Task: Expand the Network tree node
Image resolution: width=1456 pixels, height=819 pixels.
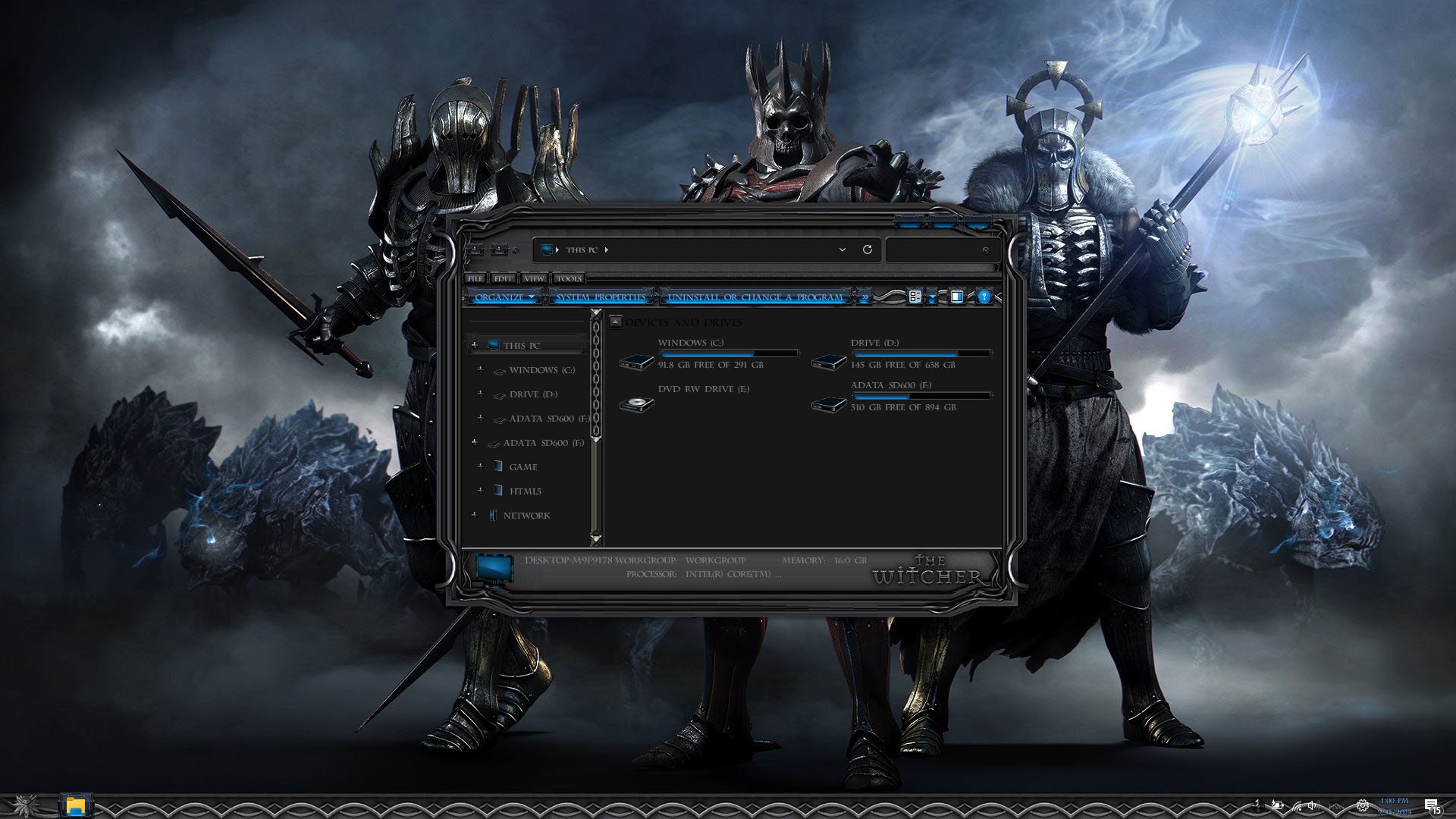Action: click(475, 515)
